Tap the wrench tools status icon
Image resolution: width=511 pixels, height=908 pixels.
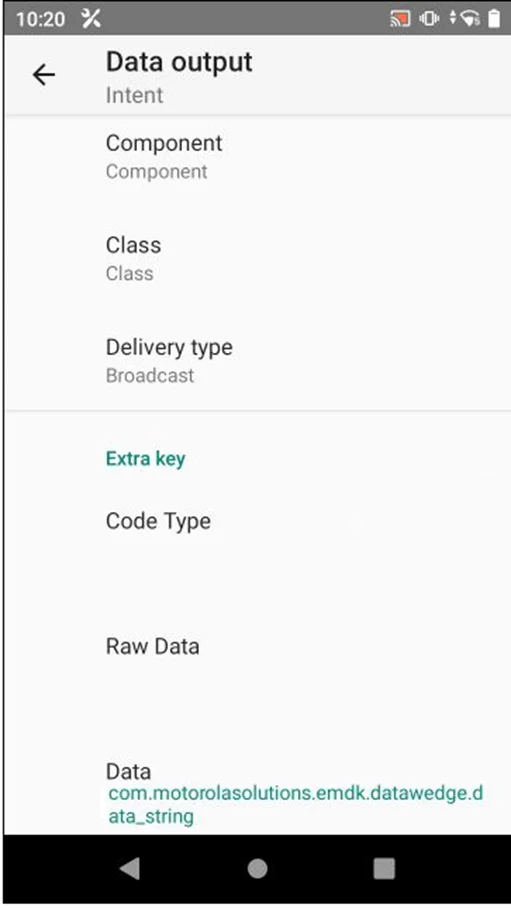click(91, 19)
